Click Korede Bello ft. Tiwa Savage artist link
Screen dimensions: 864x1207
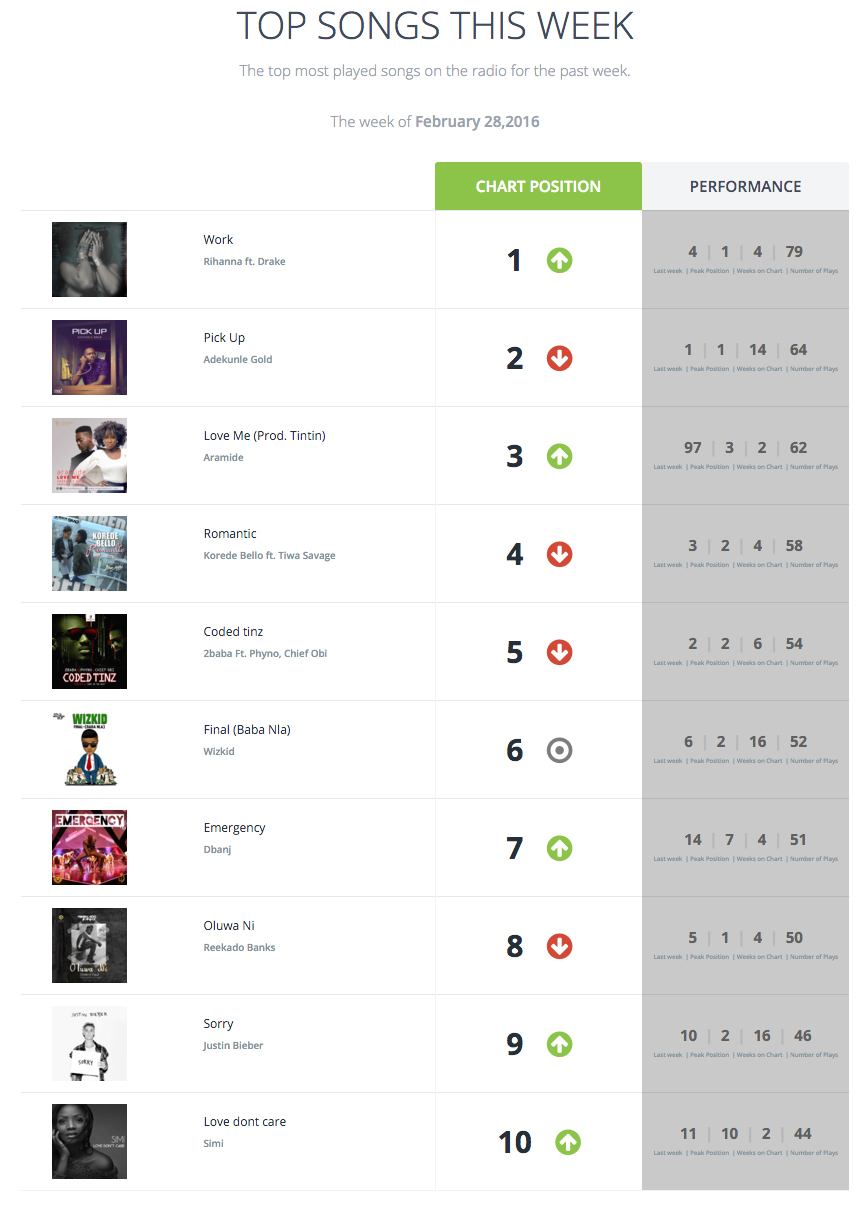pyautogui.click(x=269, y=556)
